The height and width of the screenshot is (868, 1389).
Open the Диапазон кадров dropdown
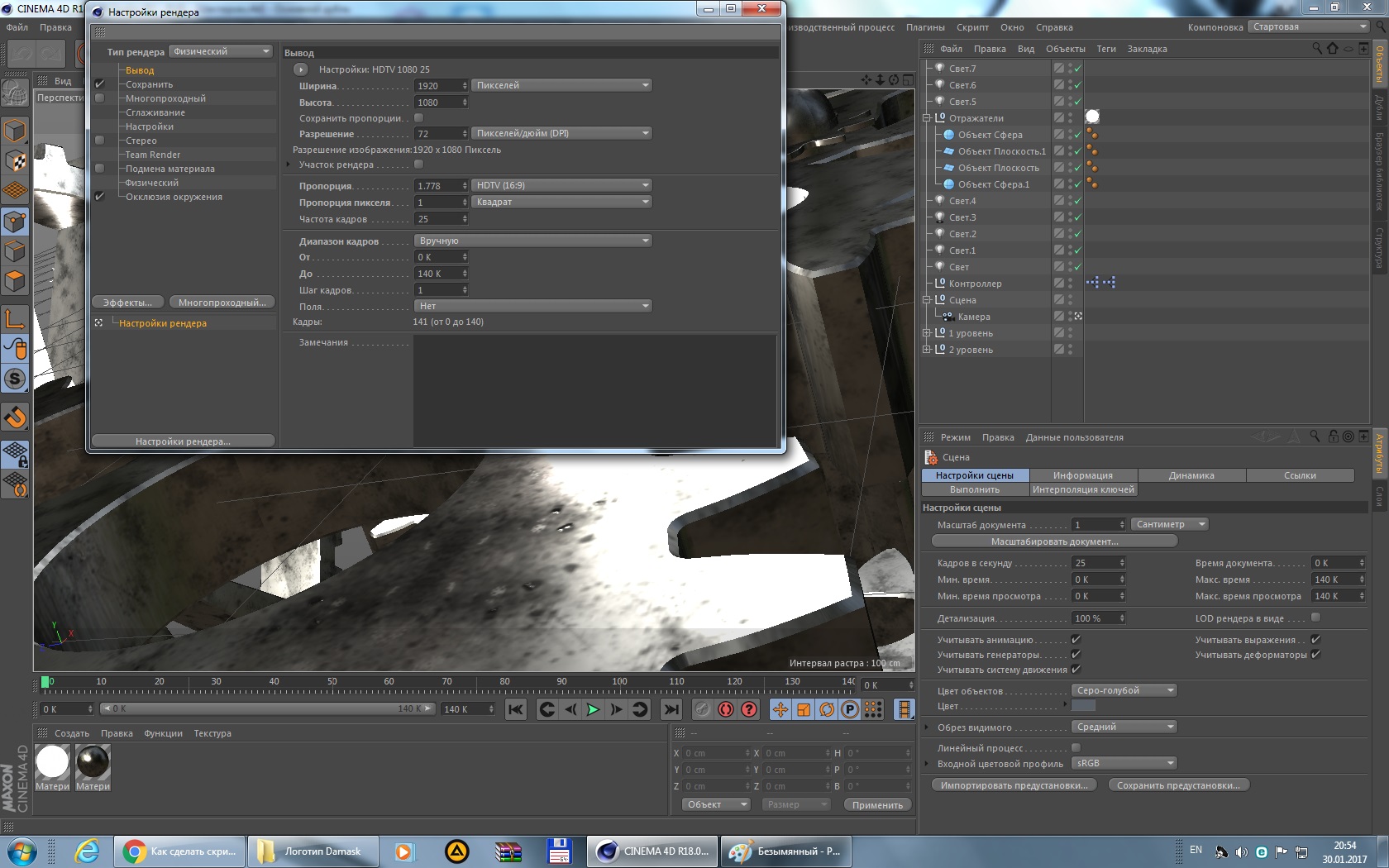click(532, 241)
